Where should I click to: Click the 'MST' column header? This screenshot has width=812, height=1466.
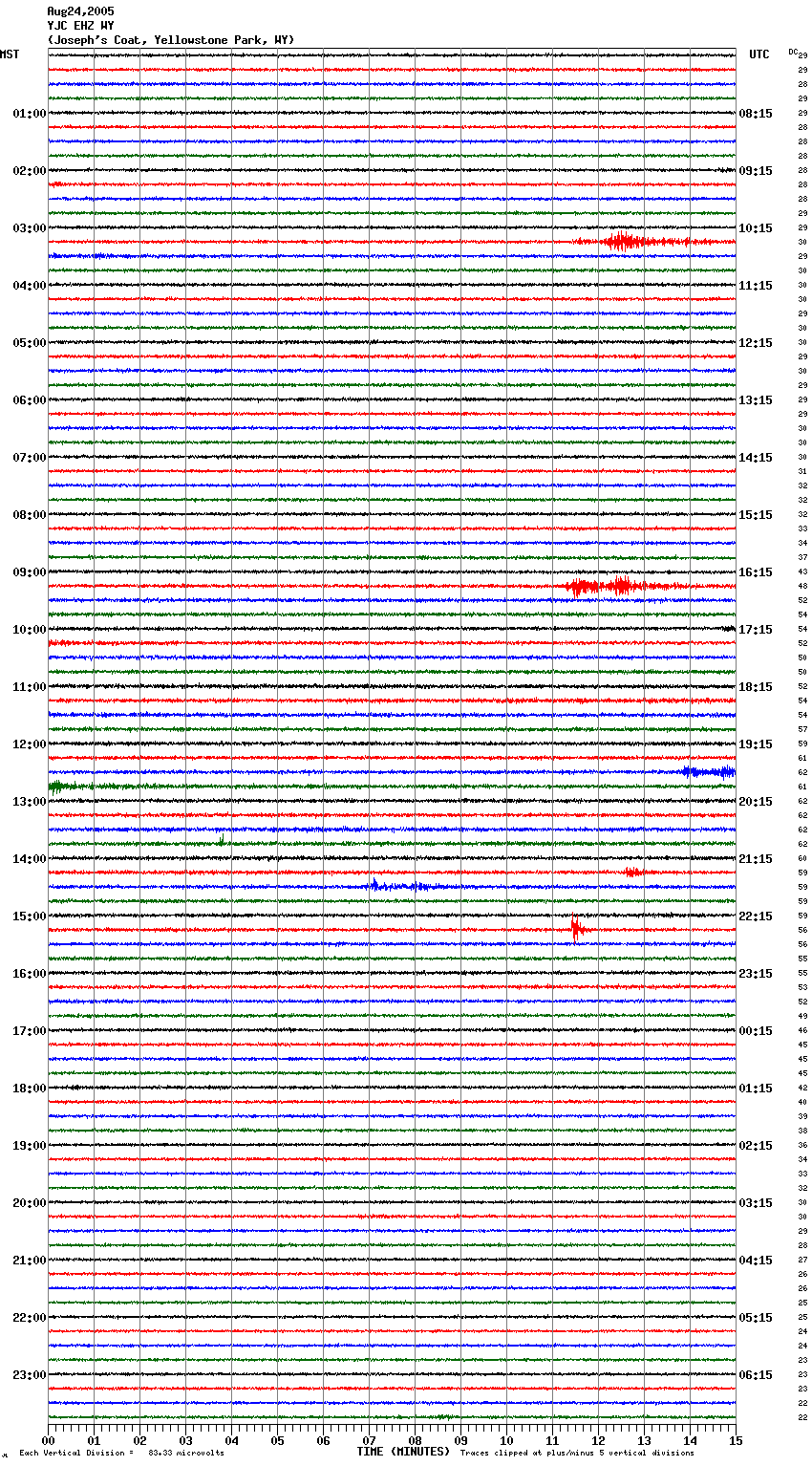coord(10,54)
